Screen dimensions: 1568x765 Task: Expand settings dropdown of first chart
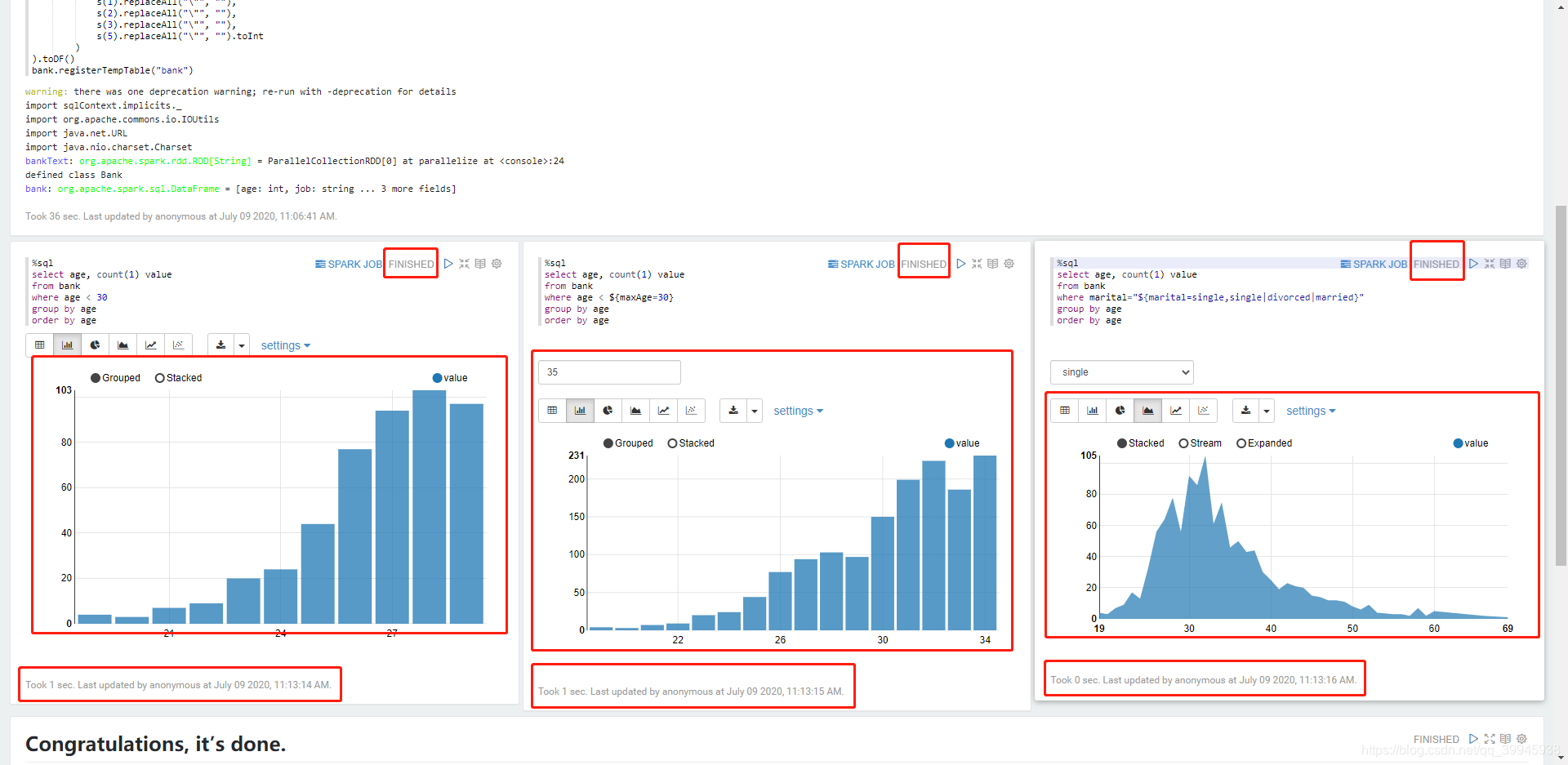(x=286, y=345)
